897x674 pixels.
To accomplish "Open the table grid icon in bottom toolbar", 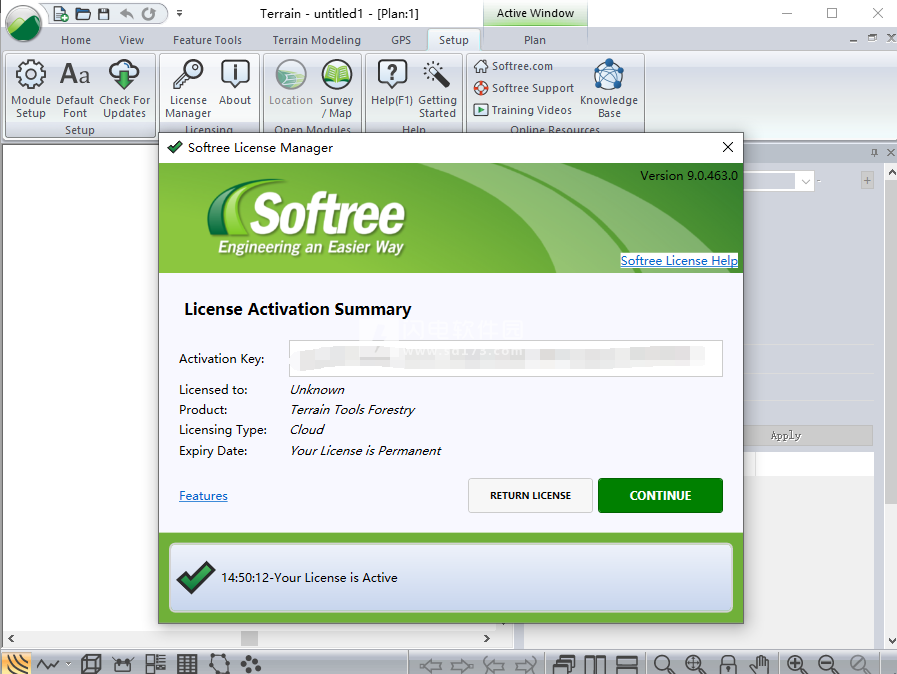I will click(186, 664).
